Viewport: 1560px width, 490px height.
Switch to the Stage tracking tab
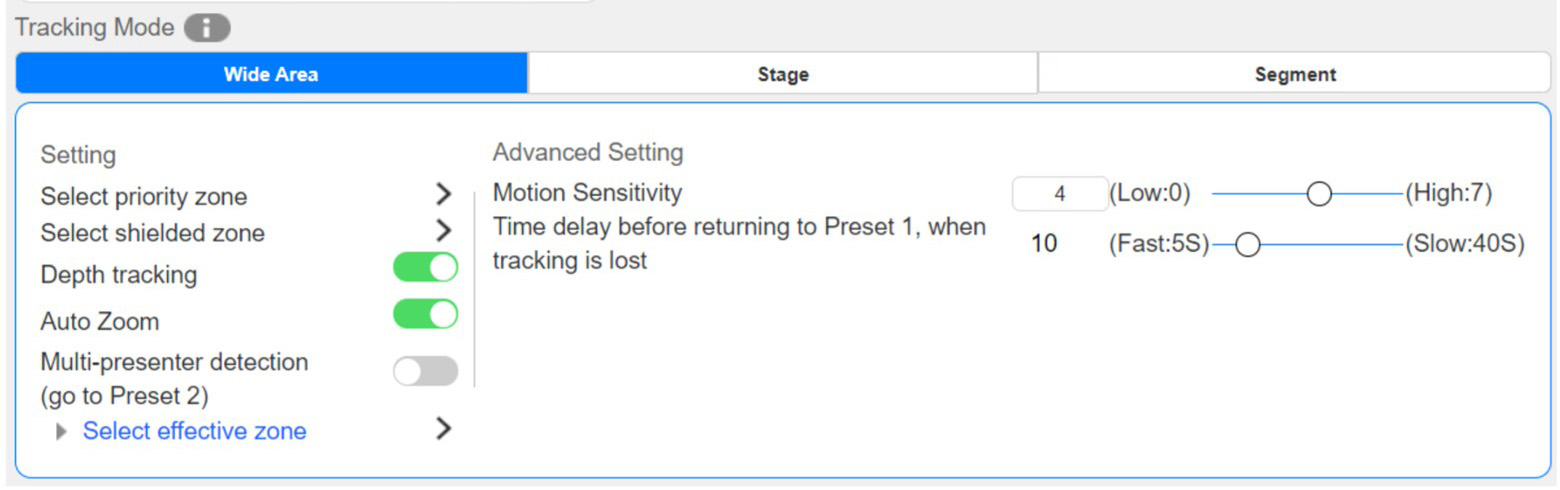[x=783, y=74]
